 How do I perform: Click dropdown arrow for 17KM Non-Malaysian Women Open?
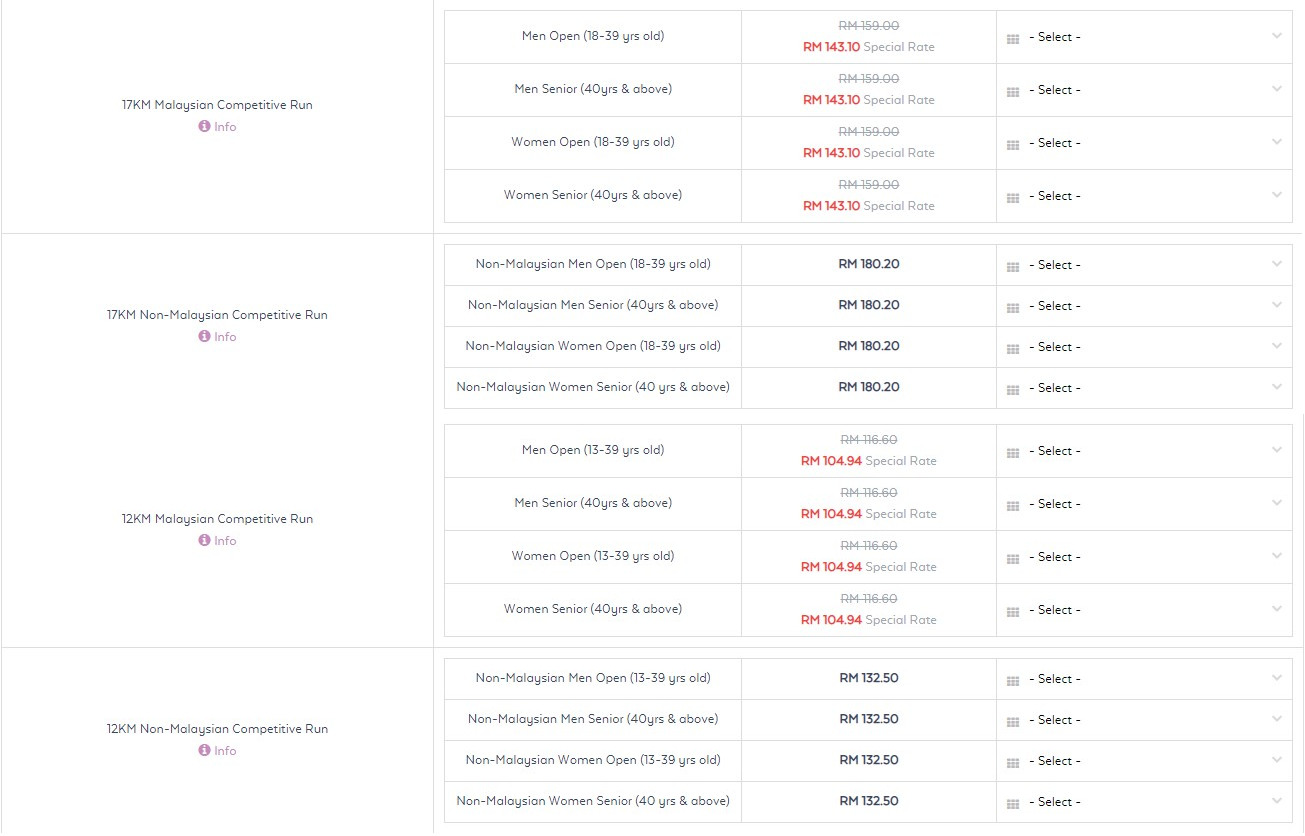(1276, 346)
